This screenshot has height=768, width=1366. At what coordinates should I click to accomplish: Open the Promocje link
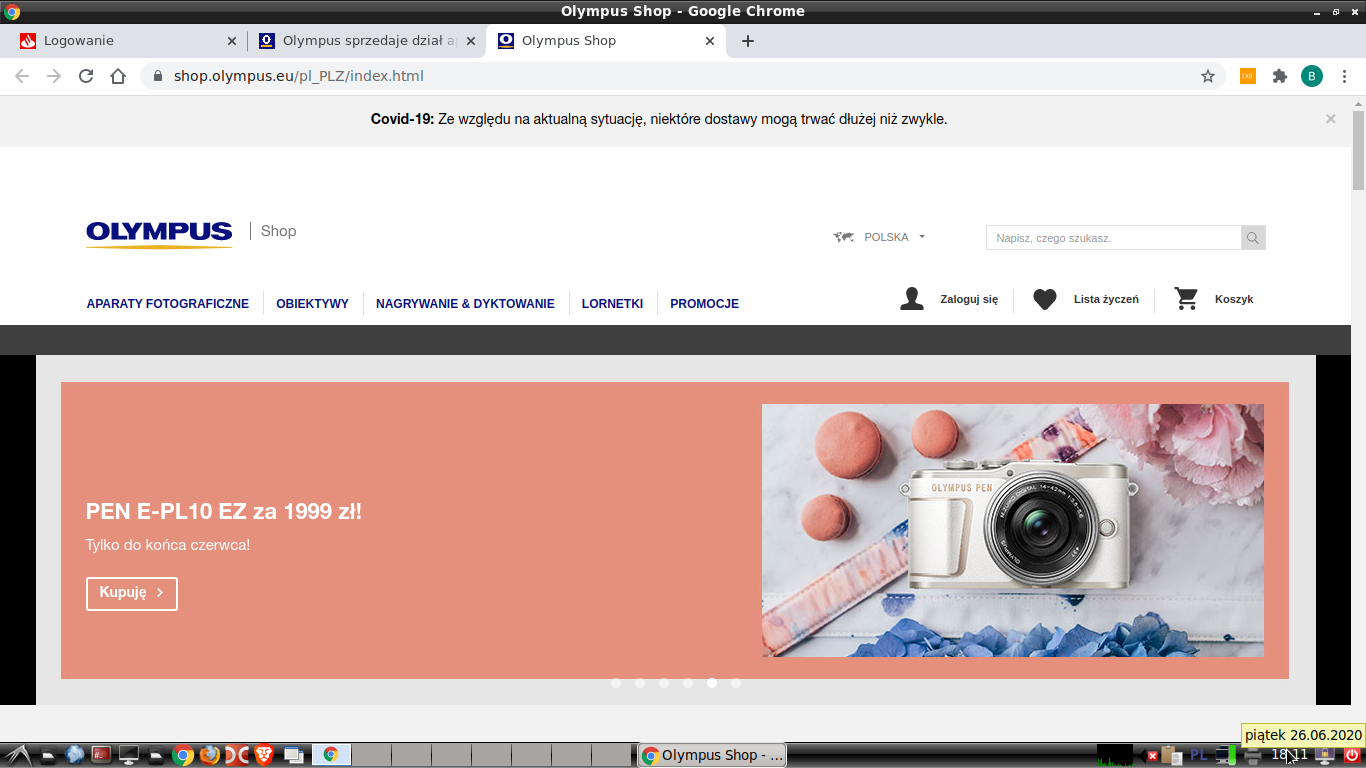click(704, 304)
